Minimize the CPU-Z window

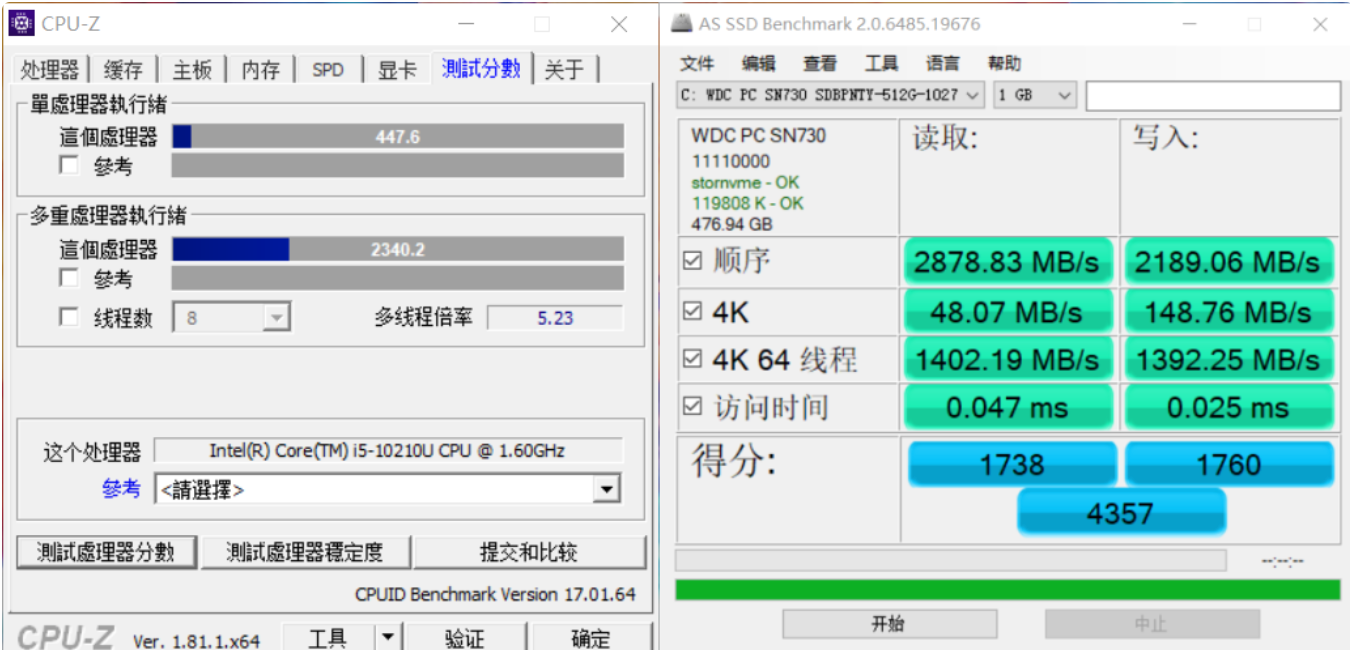coord(466,24)
